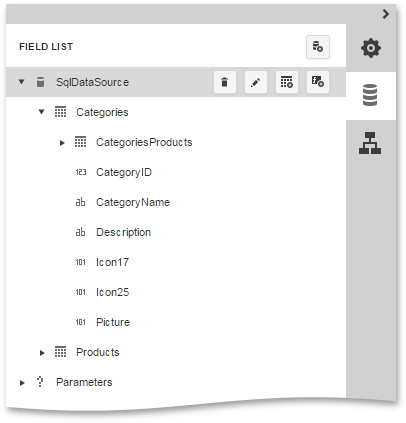406x423 pixels.
Task: Expand the Parameters node
Action: pos(22,383)
